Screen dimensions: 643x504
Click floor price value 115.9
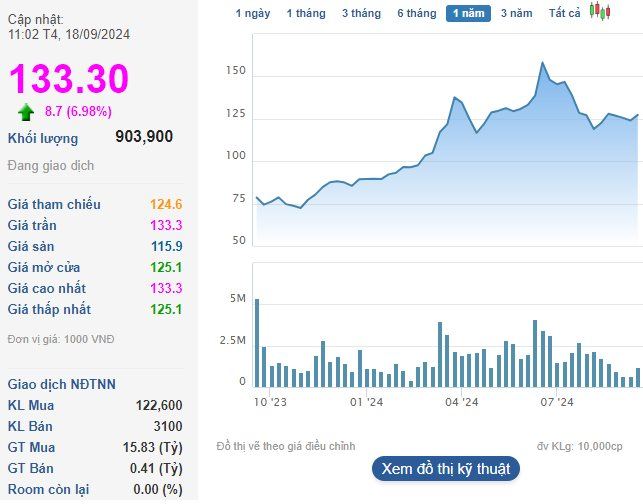click(166, 246)
